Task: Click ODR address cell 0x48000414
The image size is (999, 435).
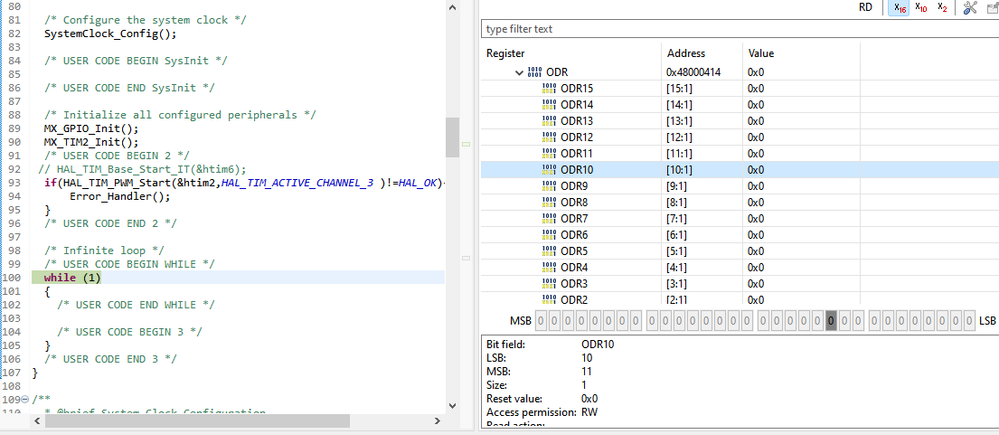Action: [x=693, y=73]
